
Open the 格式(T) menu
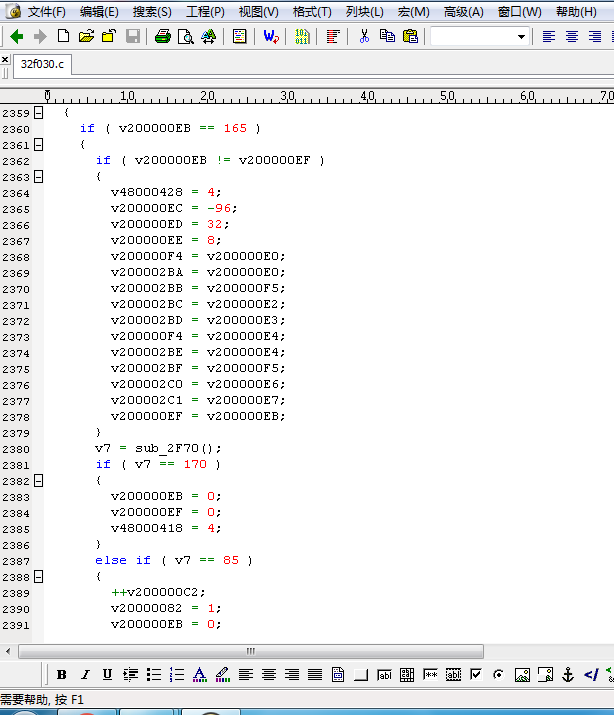[x=312, y=12]
